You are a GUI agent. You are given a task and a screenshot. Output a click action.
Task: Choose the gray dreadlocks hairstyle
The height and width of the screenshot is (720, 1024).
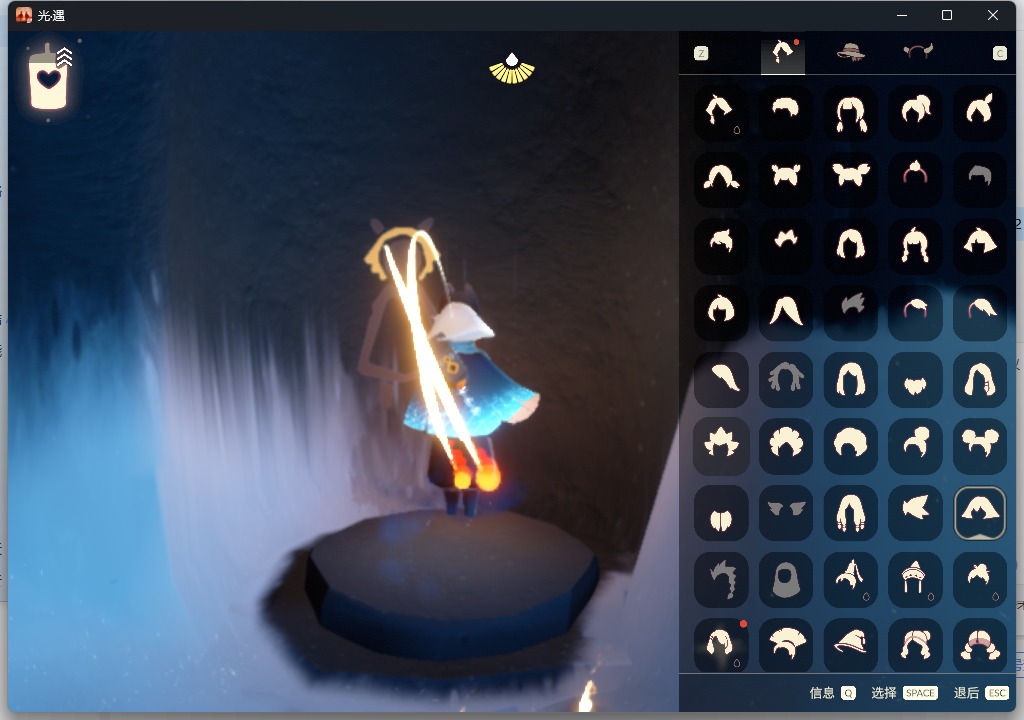click(786, 379)
